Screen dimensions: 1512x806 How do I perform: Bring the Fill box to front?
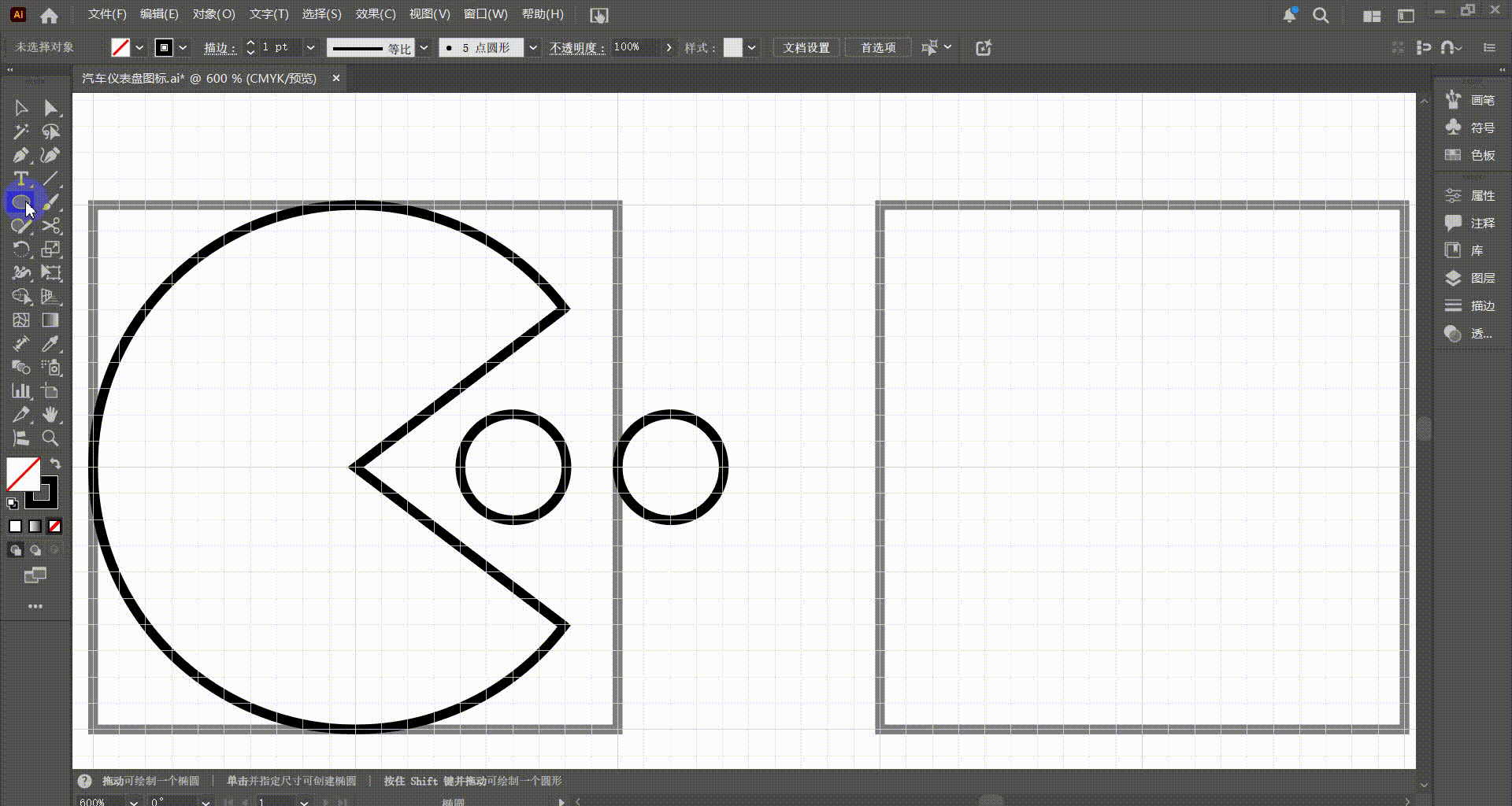[x=23, y=475]
